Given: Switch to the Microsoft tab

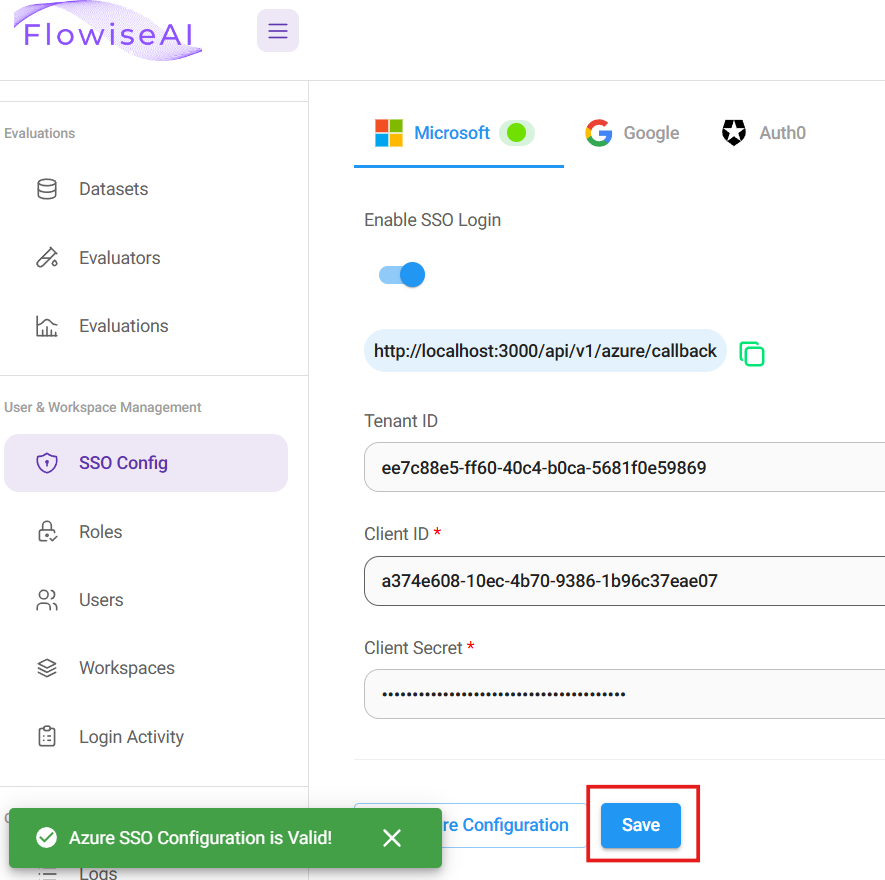Looking at the screenshot, I should point(452,133).
